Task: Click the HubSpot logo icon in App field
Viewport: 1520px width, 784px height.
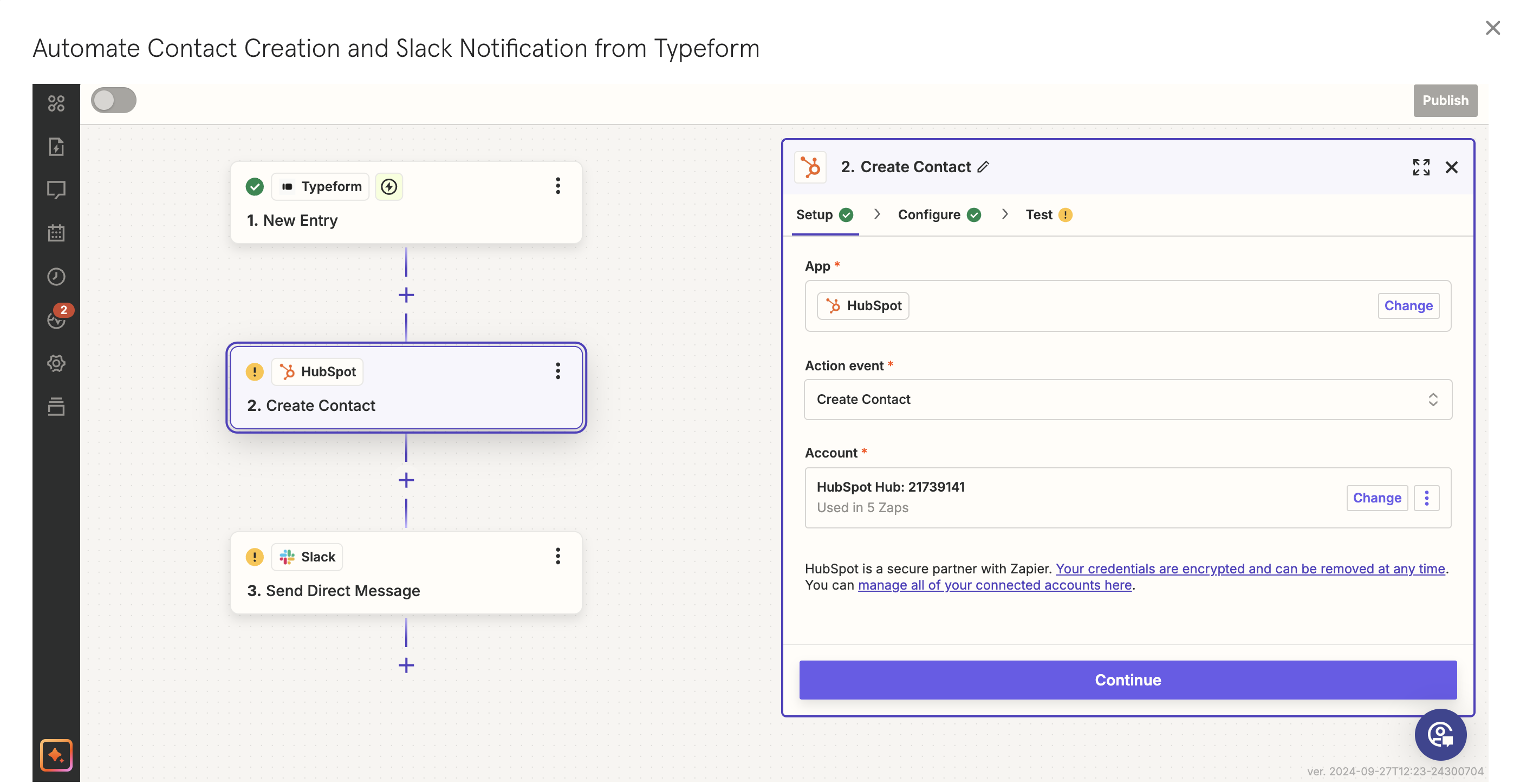Action: pos(833,305)
